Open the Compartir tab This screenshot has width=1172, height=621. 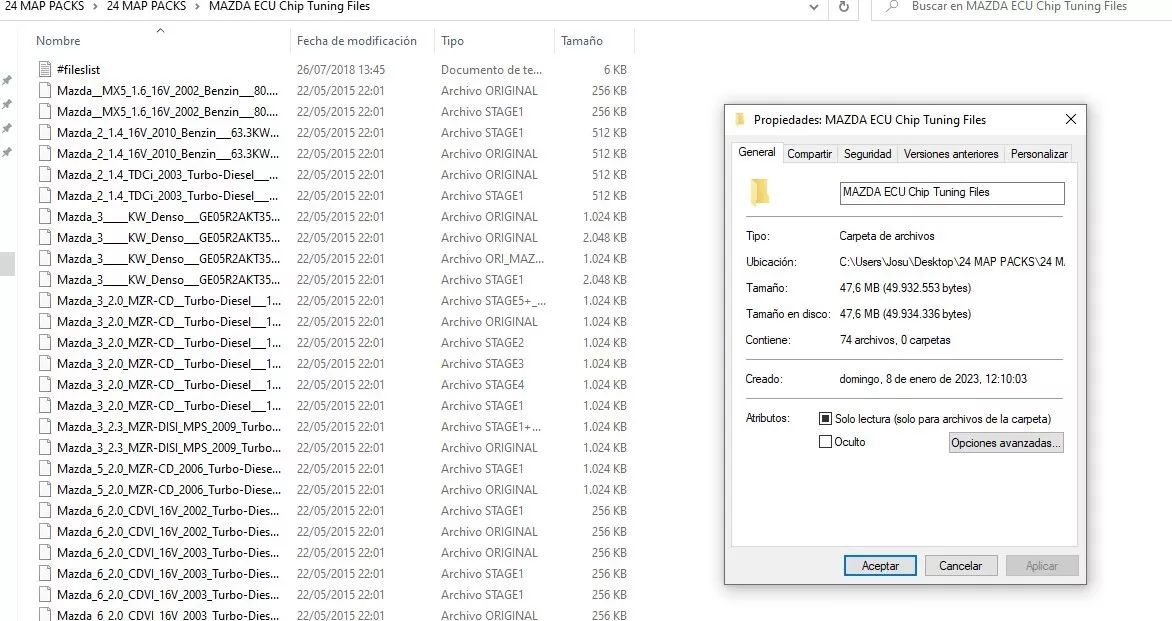[x=809, y=154]
